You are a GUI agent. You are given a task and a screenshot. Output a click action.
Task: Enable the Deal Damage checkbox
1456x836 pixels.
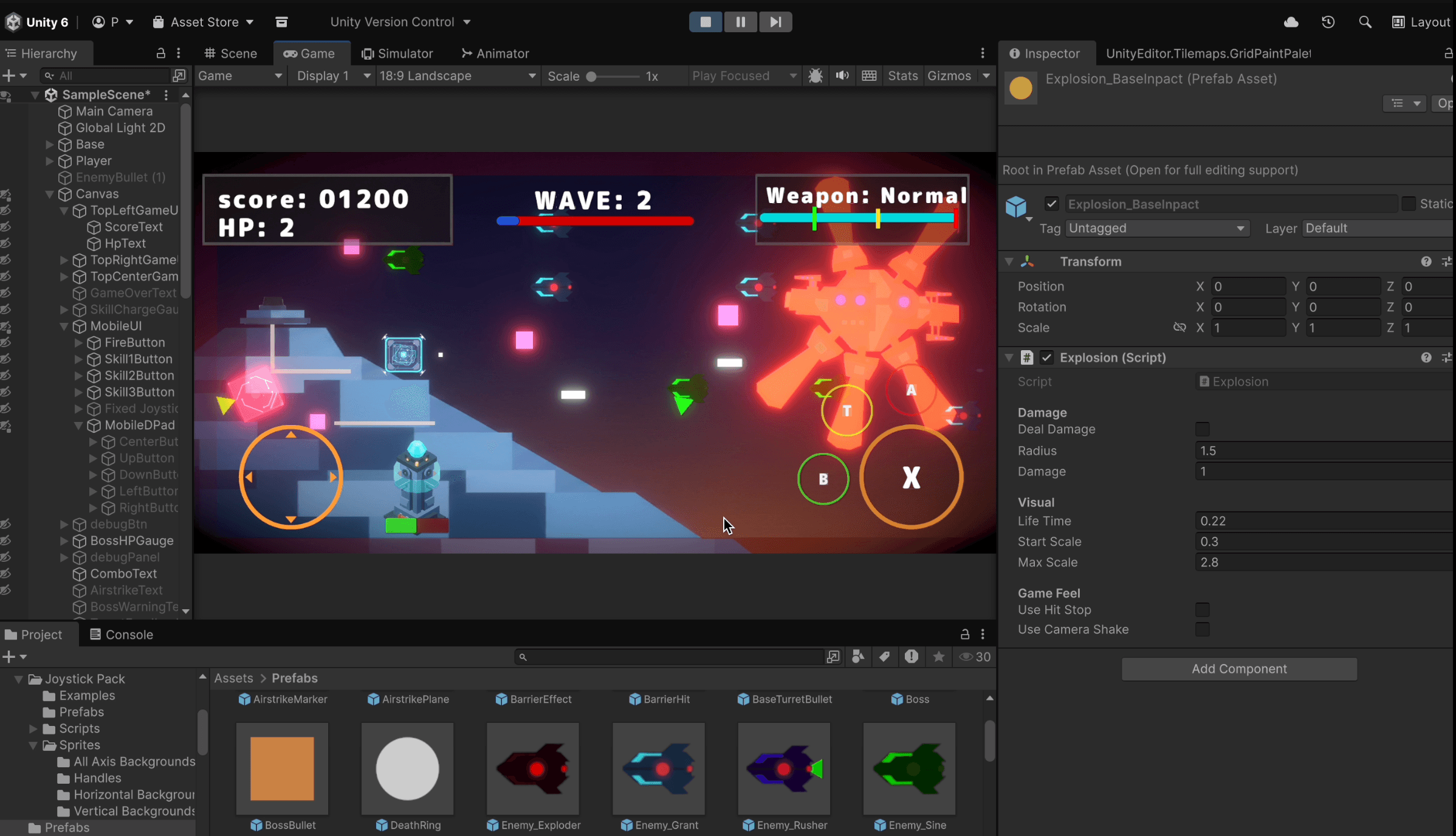[x=1202, y=429]
